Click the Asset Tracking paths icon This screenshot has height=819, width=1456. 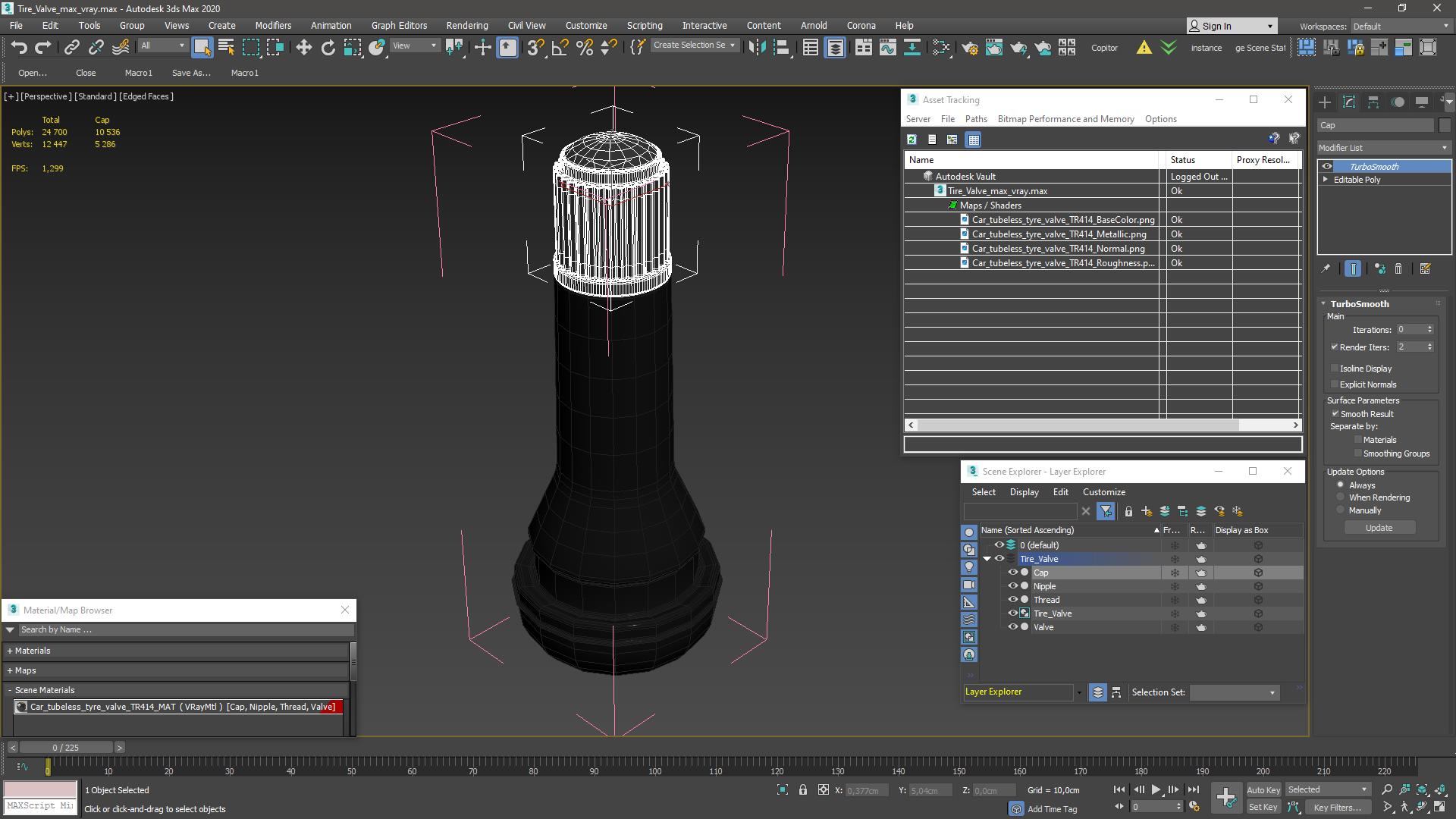pos(976,118)
